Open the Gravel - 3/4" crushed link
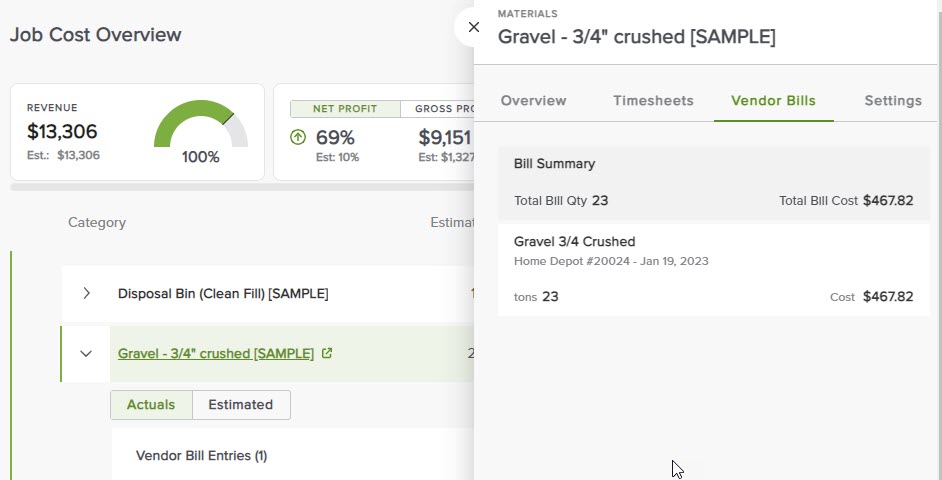The image size is (942, 480). [216, 353]
